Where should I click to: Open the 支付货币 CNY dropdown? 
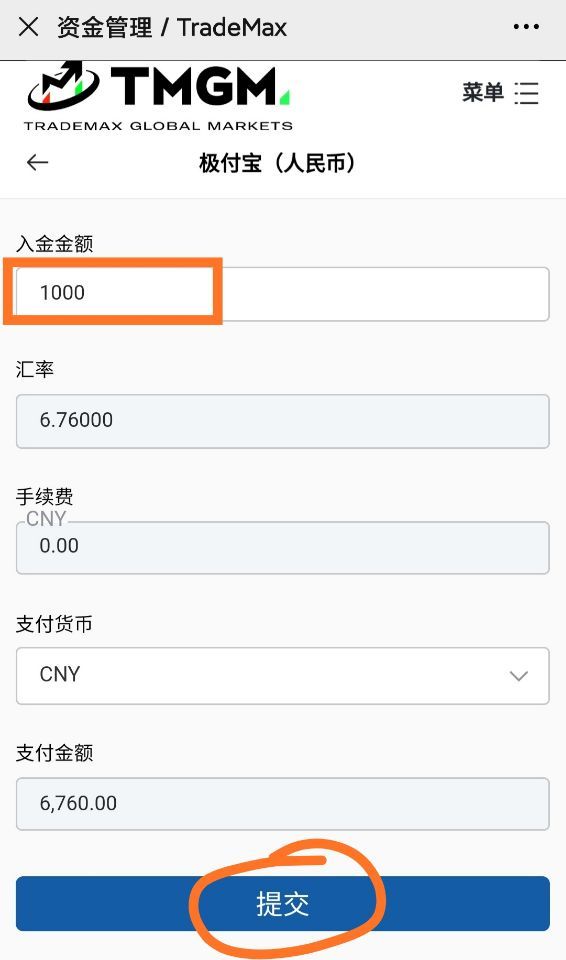[282, 676]
